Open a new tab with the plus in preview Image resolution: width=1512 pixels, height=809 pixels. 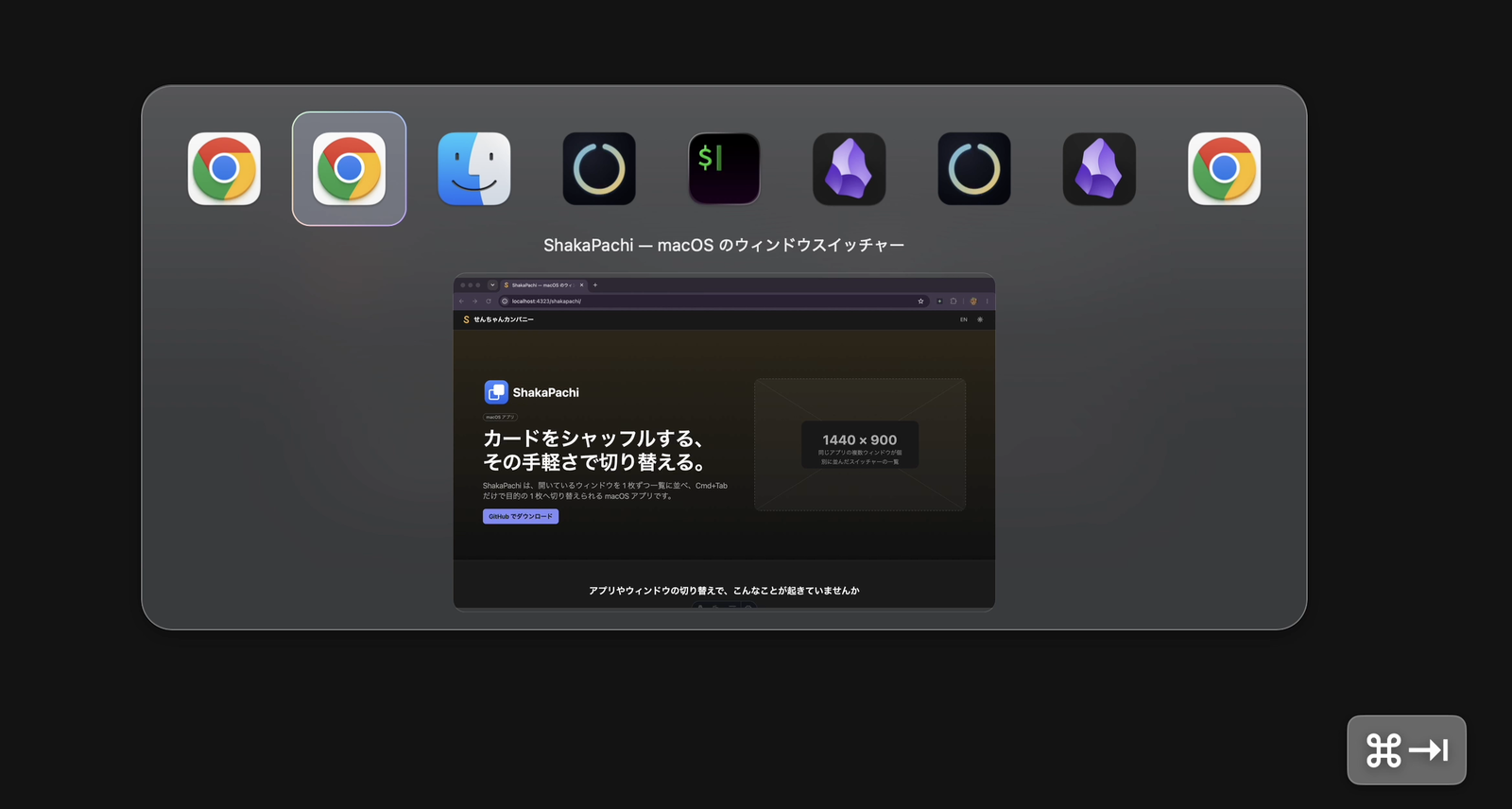pos(595,284)
